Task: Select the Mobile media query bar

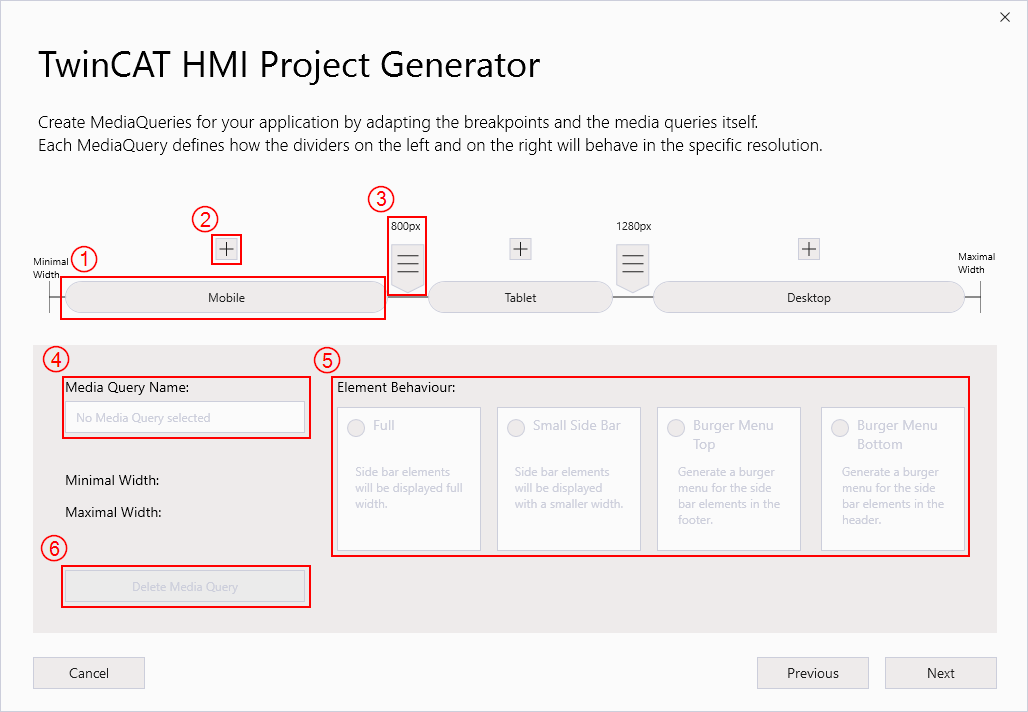Action: (x=225, y=298)
